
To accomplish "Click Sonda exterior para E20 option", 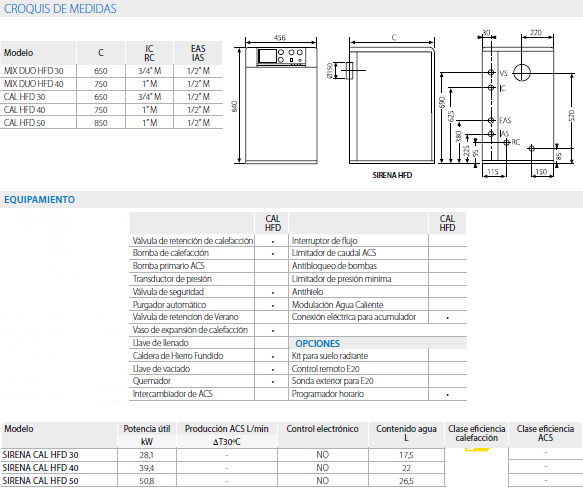I will tap(378, 381).
